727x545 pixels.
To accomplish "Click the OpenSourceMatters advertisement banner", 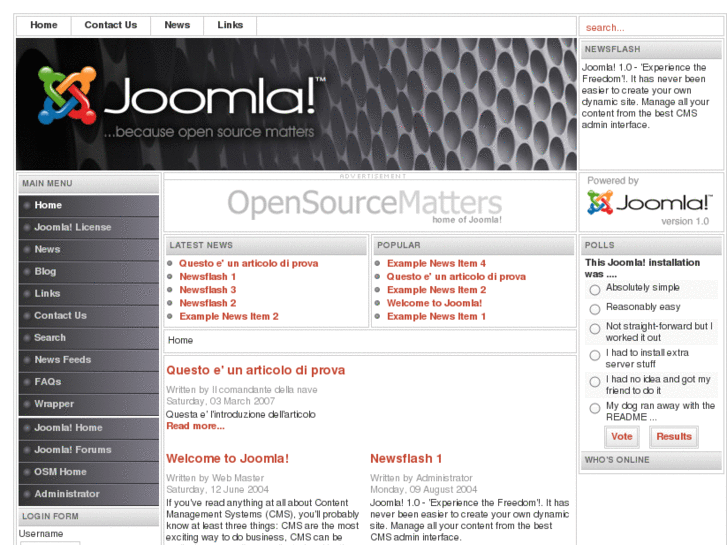I will (365, 205).
